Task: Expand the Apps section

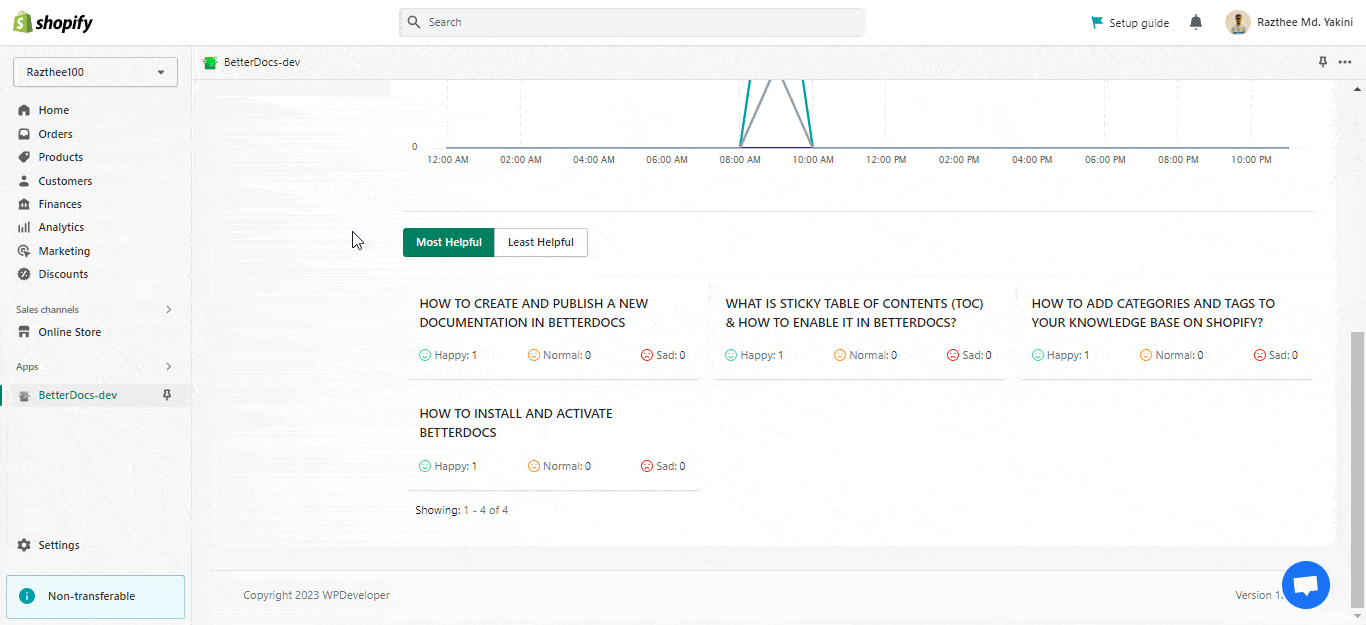Action: click(168, 366)
